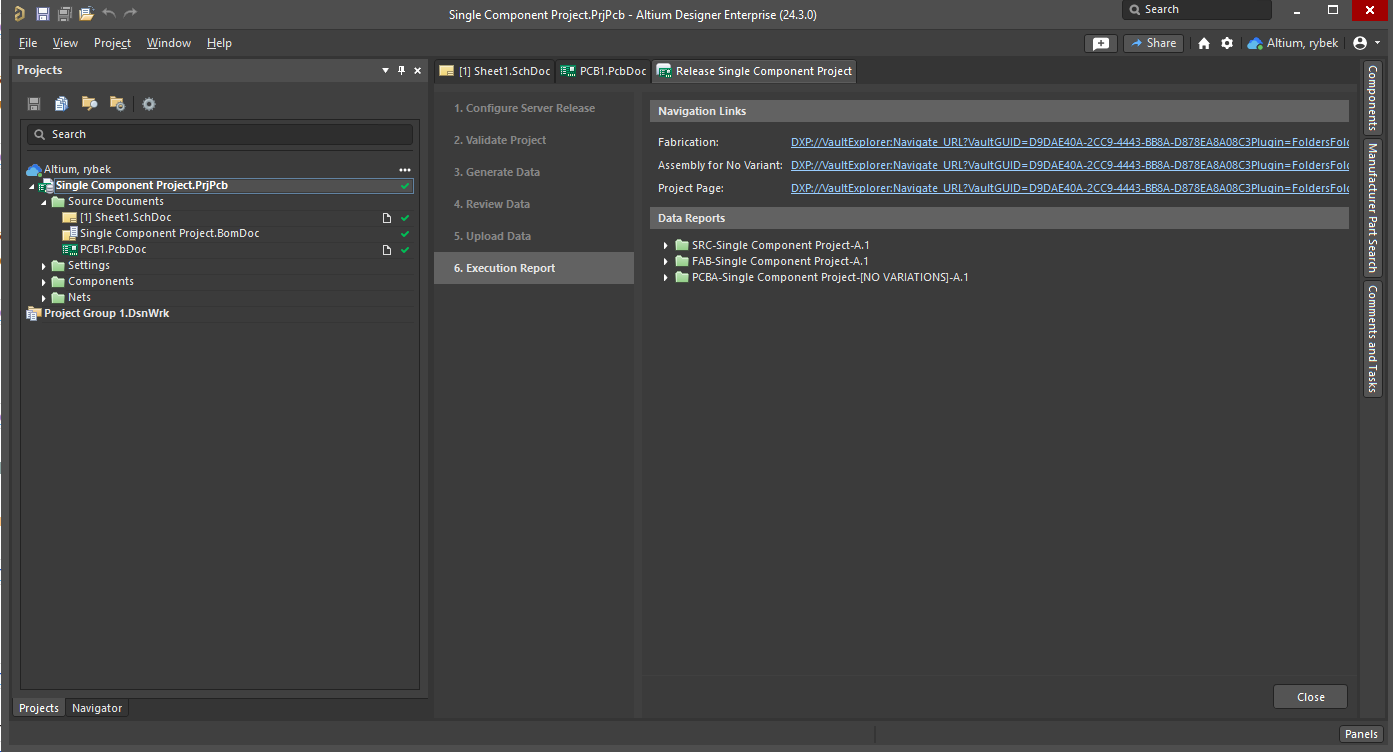Screen dimensions: 1393x752
Task: Click the Open document folder icon in title bar
Action: point(87,14)
